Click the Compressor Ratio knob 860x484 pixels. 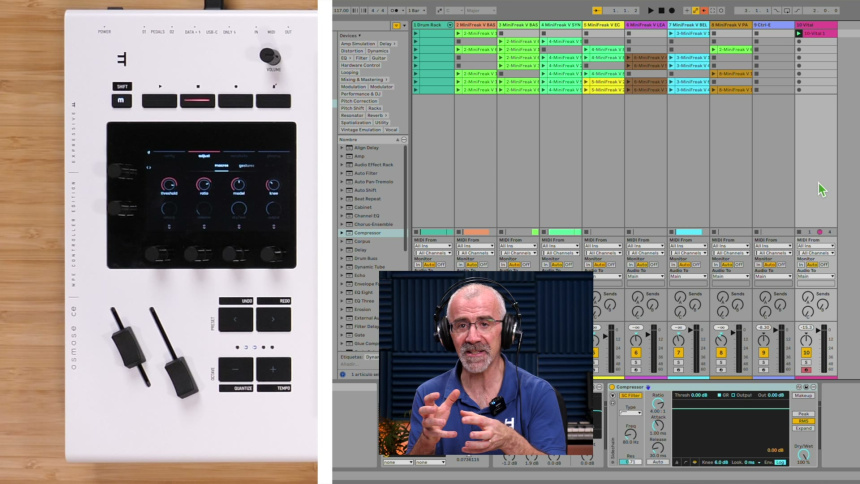pyautogui.click(x=658, y=403)
